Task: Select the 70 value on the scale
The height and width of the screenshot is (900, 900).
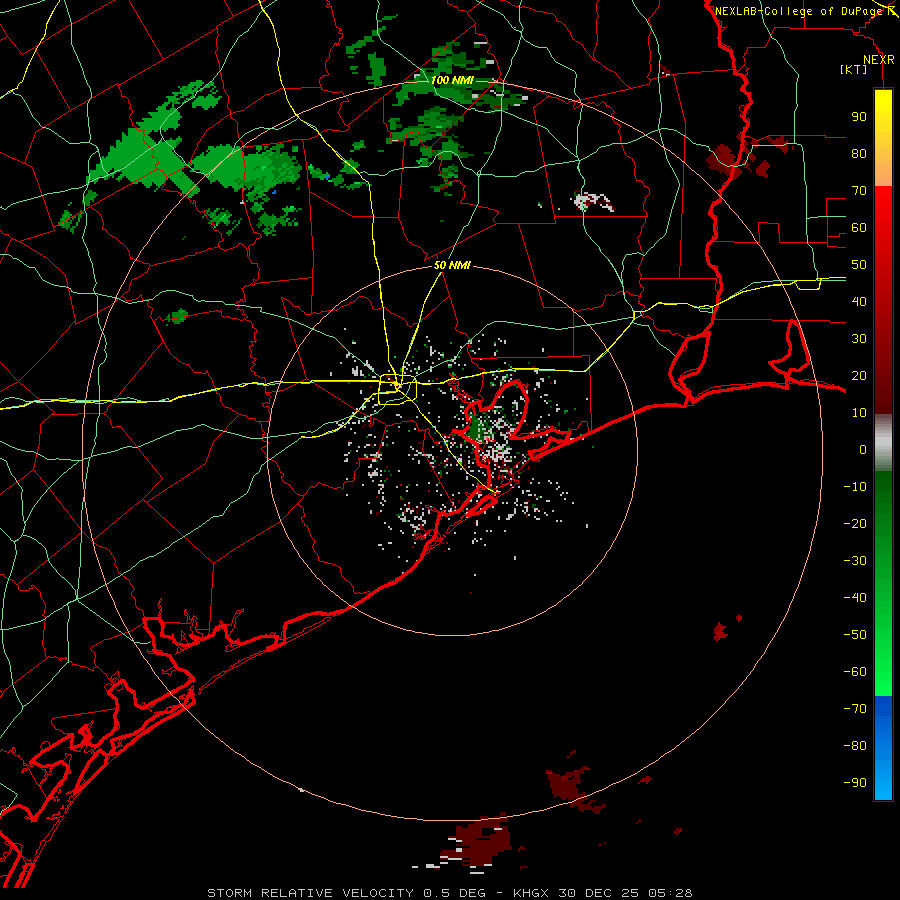Action: [859, 191]
